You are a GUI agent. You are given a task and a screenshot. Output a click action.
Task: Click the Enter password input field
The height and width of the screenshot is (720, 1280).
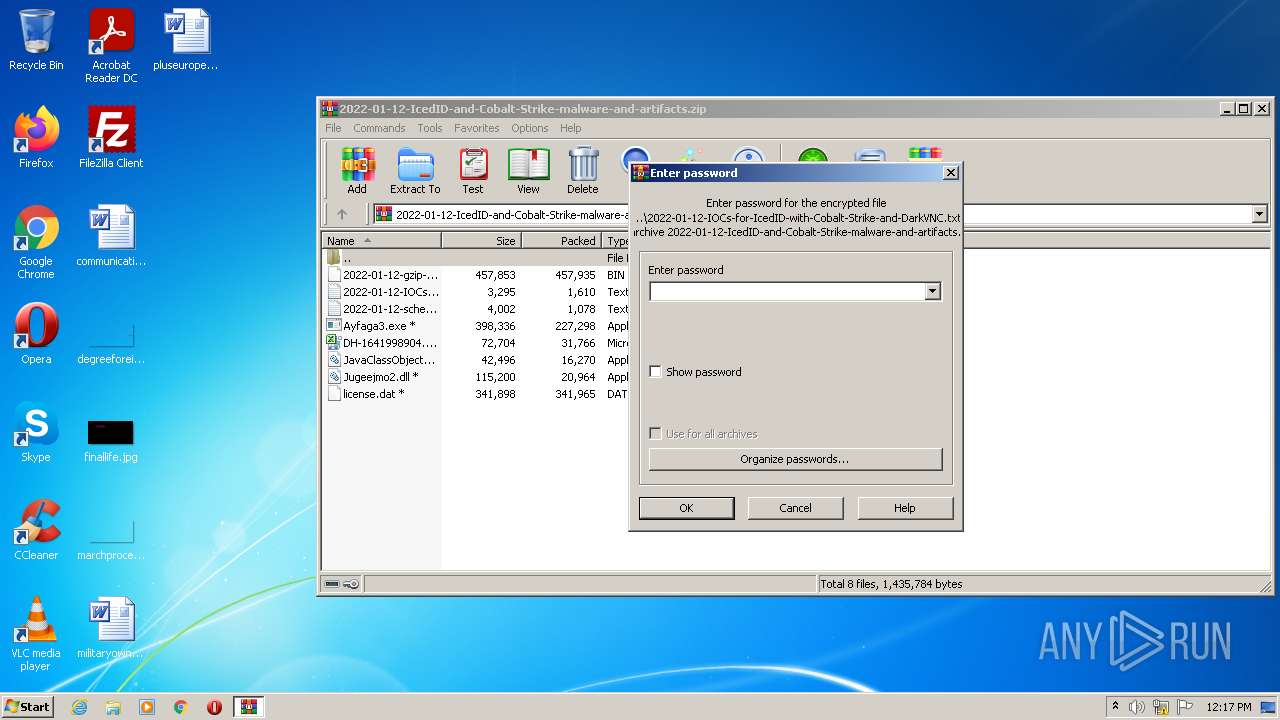click(787, 292)
